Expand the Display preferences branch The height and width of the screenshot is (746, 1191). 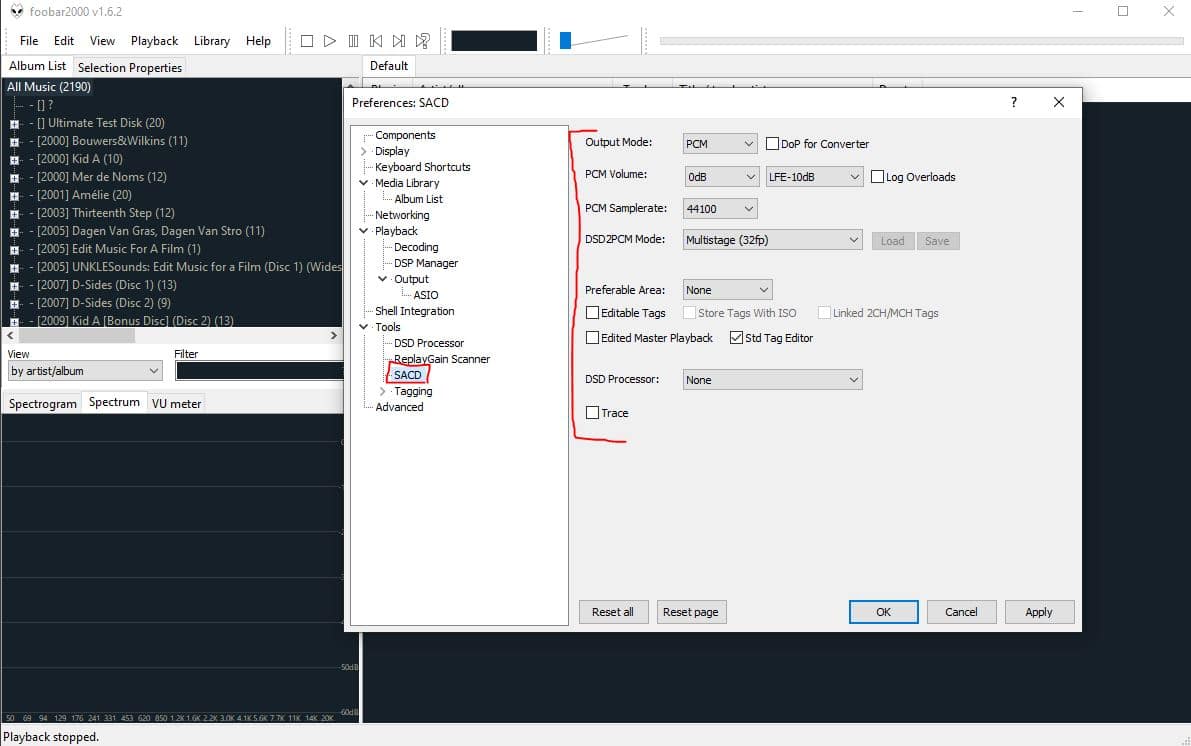tap(364, 151)
